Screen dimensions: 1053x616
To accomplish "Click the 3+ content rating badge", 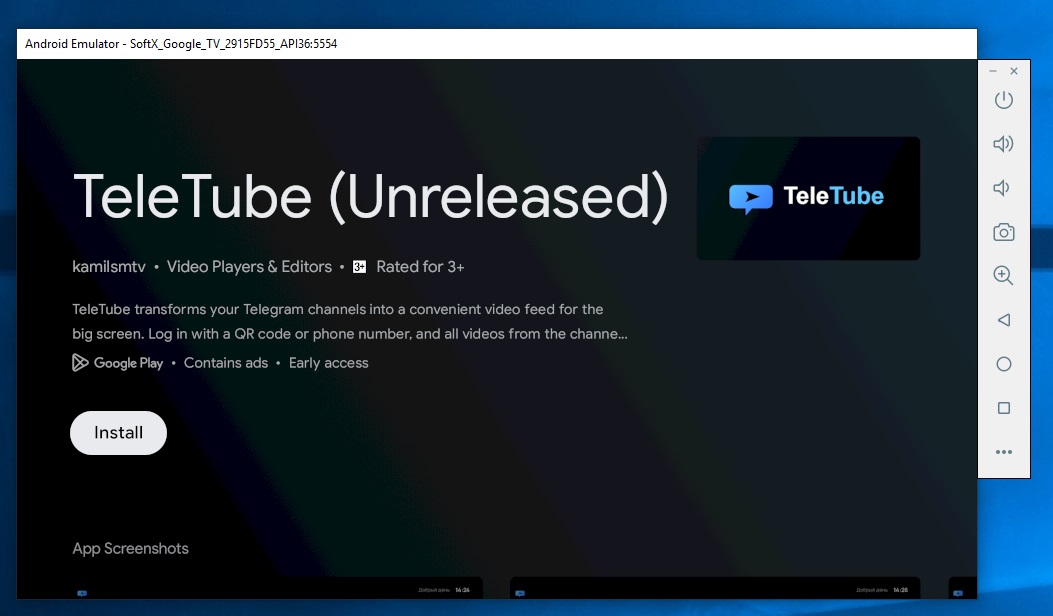I will 359,267.
